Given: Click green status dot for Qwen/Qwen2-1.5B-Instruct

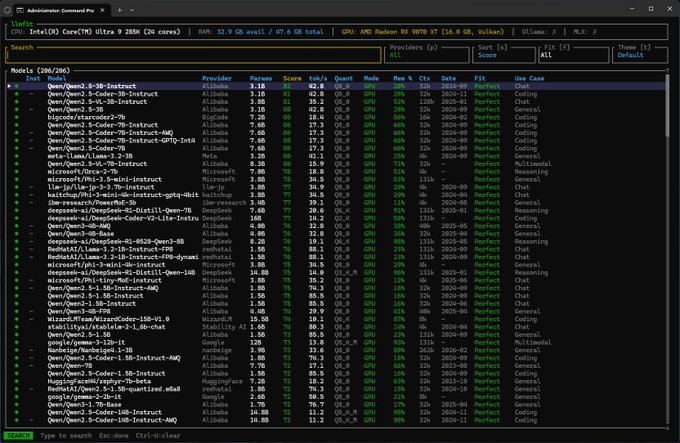Looking at the screenshot, I should tap(17, 303).
